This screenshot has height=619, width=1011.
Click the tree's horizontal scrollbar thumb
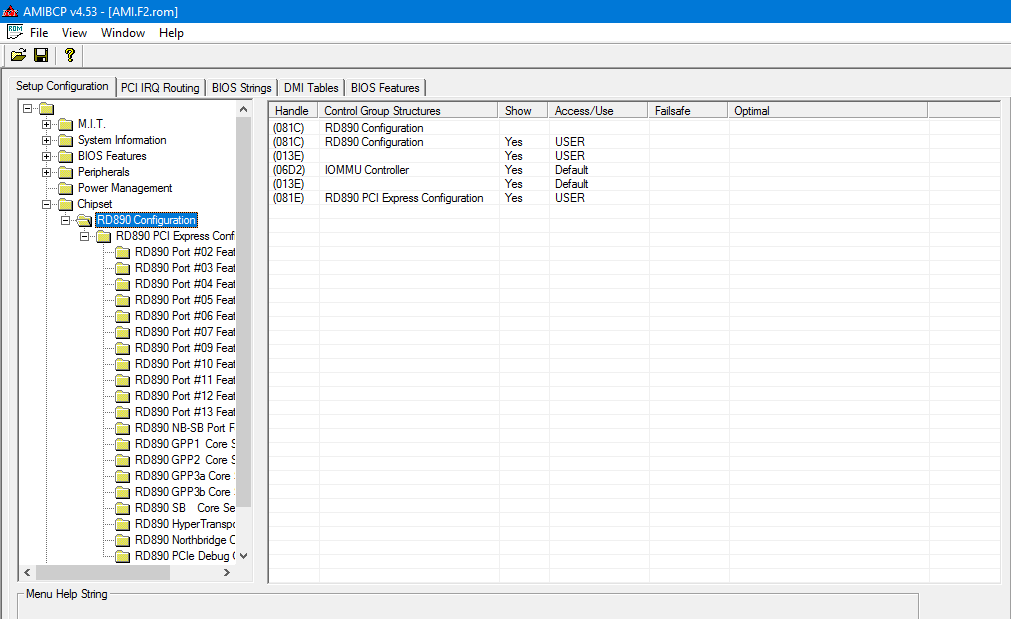103,572
